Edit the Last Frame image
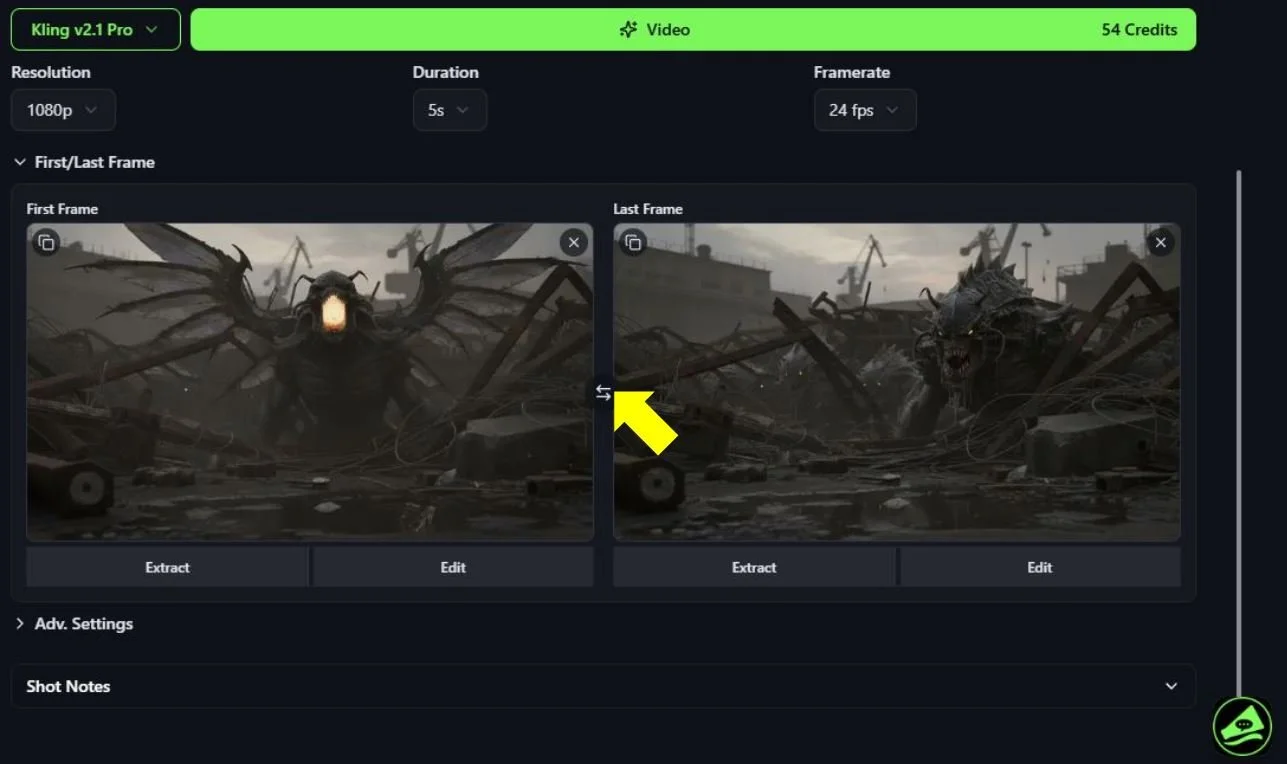Screen dimensions: 1287x764 [x=1039, y=567]
